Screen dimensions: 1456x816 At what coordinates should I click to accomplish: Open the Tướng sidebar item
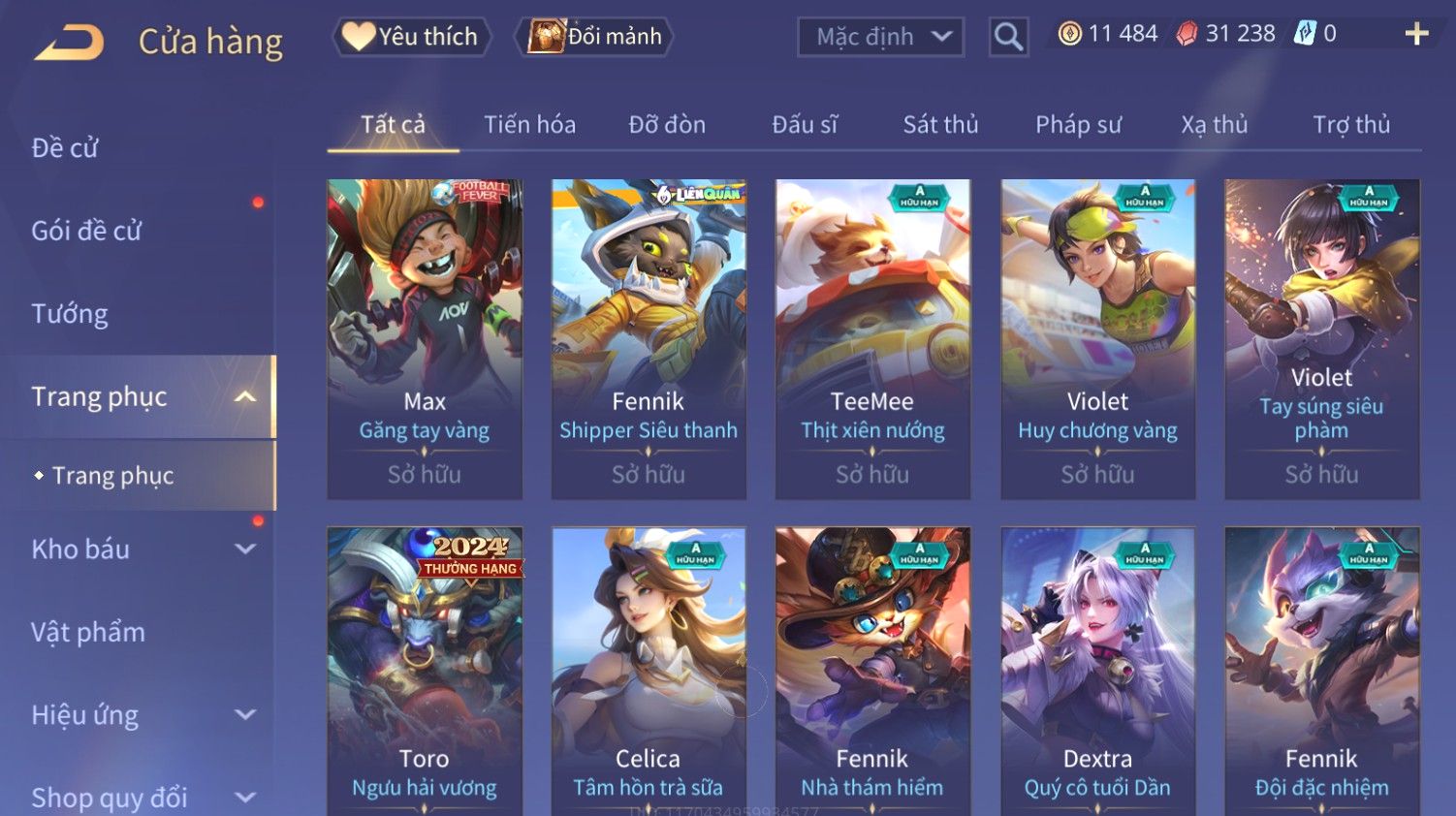tap(70, 314)
